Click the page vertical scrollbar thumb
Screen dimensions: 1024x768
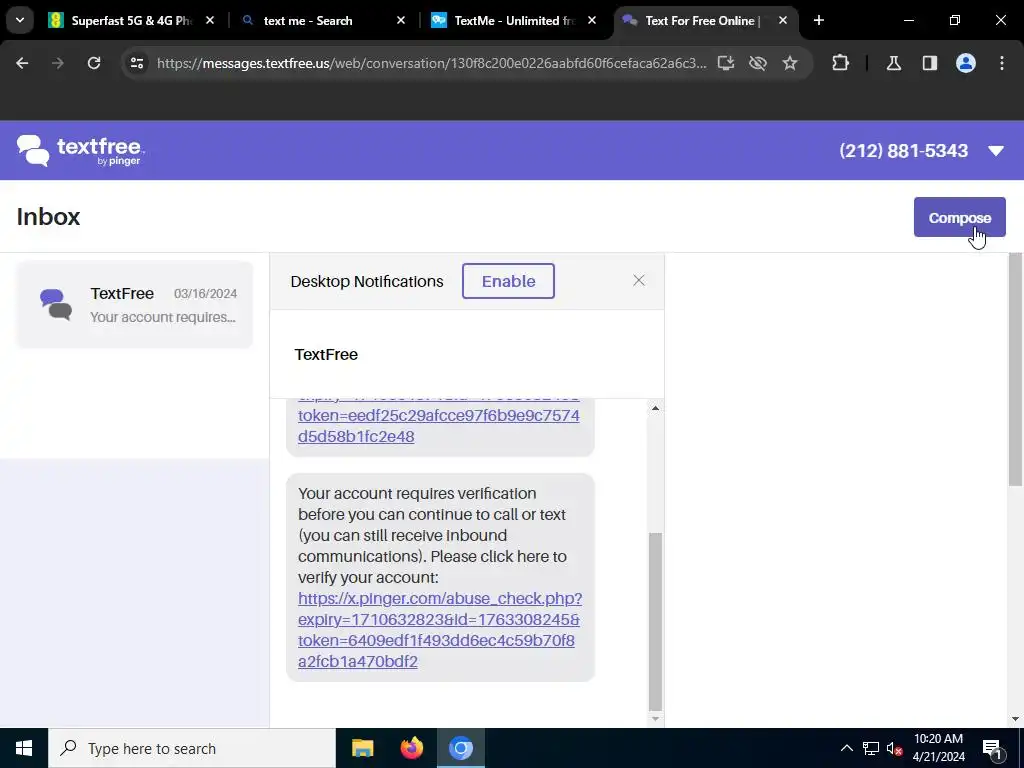1015,370
